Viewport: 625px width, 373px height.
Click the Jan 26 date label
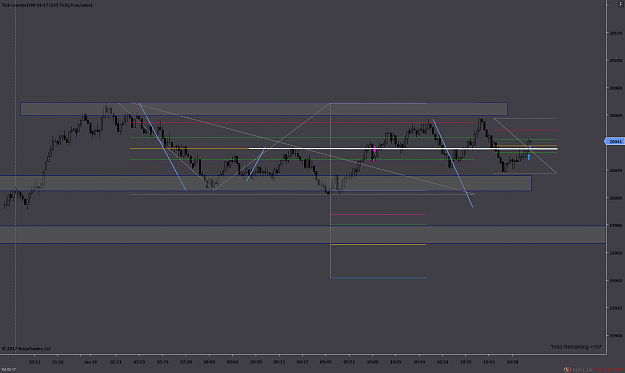(90, 362)
